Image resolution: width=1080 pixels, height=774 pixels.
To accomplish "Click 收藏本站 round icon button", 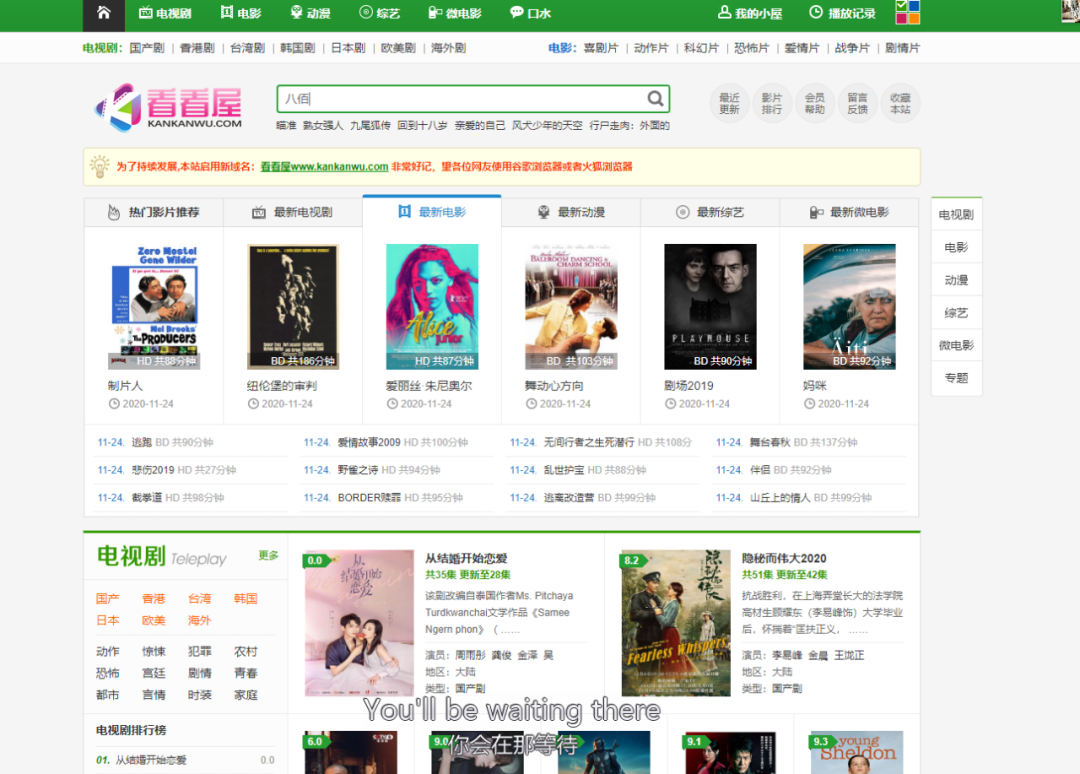I will 900,103.
